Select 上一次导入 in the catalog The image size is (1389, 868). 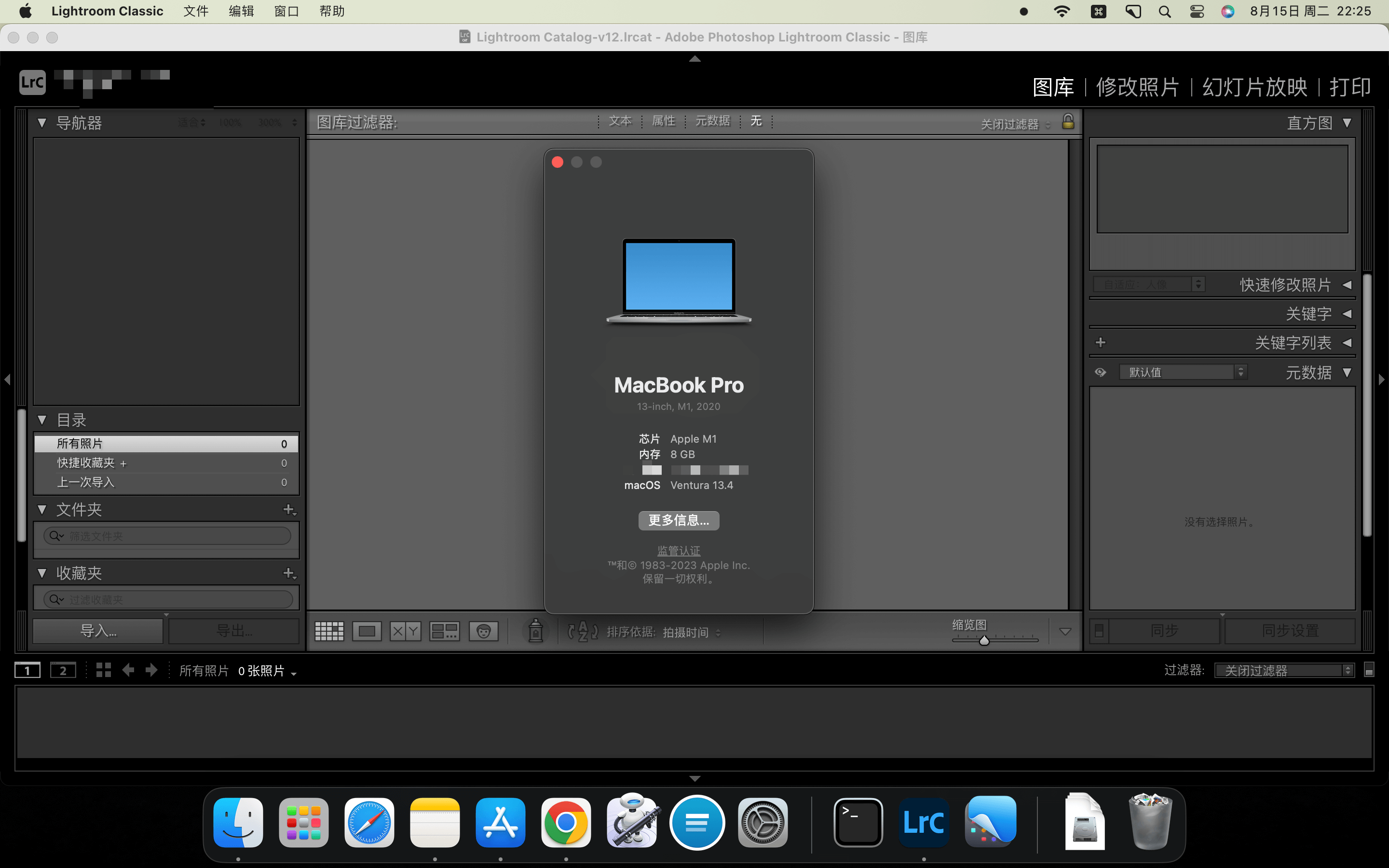(x=166, y=483)
